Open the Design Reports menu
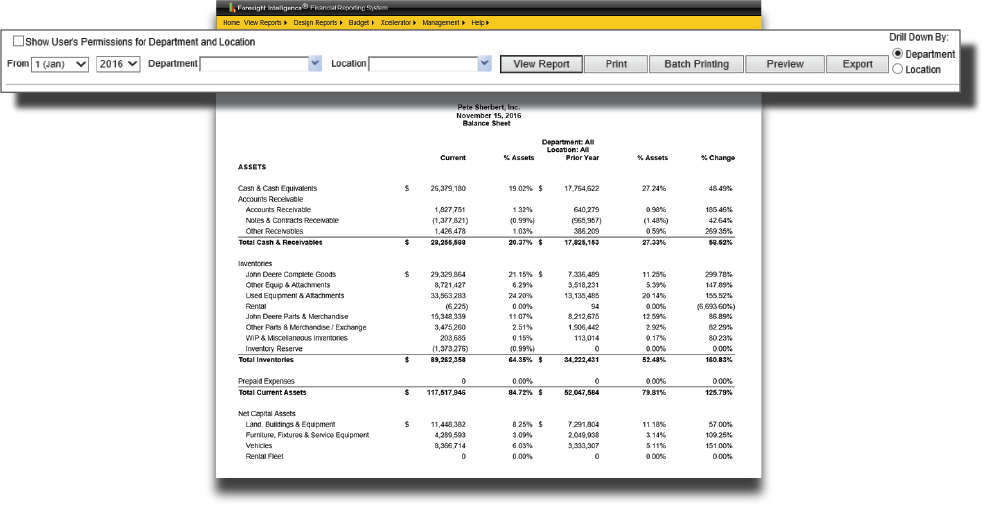 318,23
